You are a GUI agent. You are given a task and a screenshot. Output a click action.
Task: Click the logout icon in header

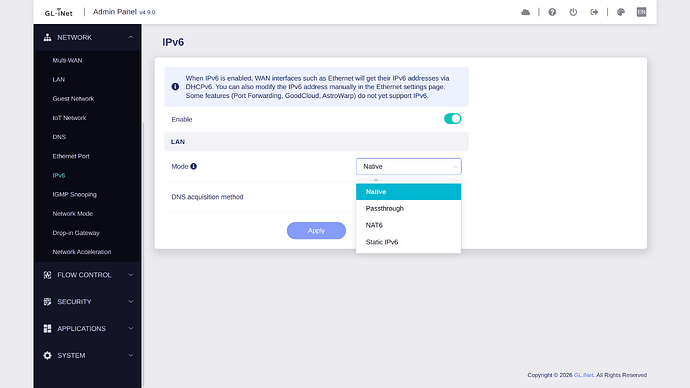594,12
